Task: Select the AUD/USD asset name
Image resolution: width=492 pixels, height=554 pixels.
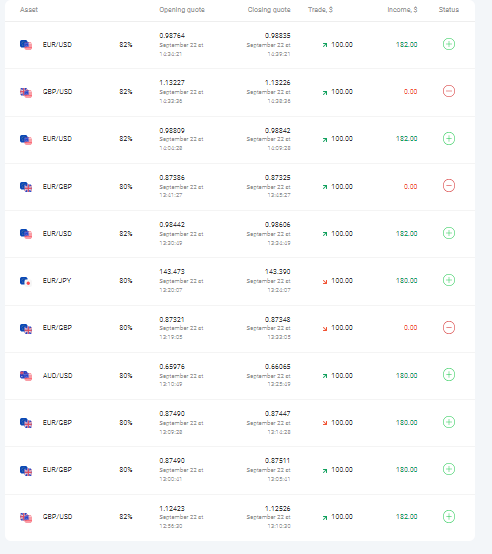Action: pos(57,375)
